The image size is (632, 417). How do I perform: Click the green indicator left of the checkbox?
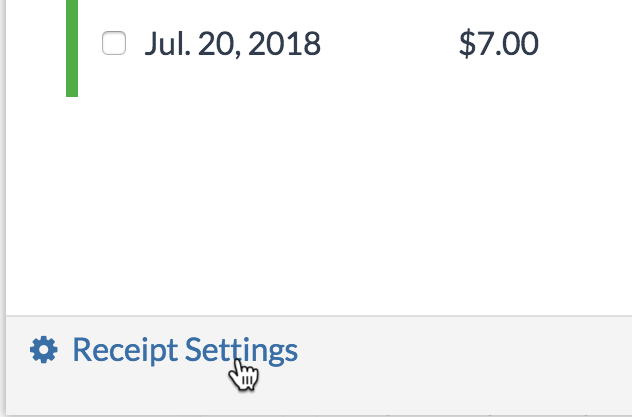72,48
